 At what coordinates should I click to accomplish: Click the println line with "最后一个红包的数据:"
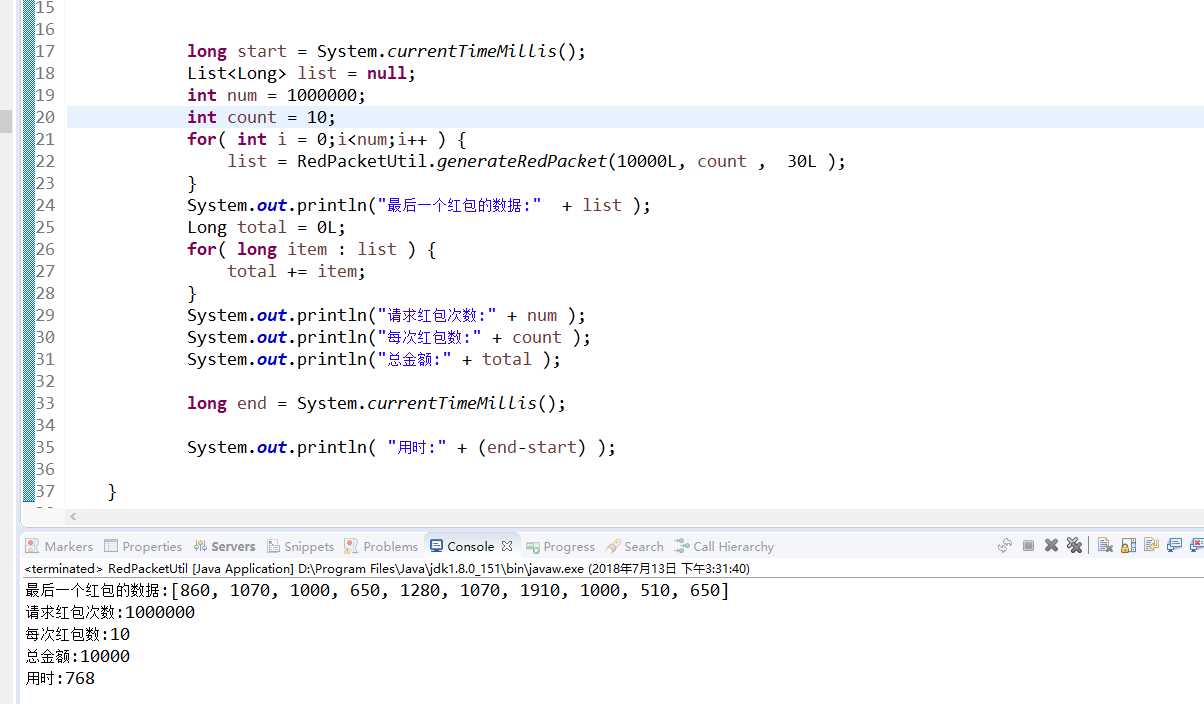pyautogui.click(x=419, y=205)
